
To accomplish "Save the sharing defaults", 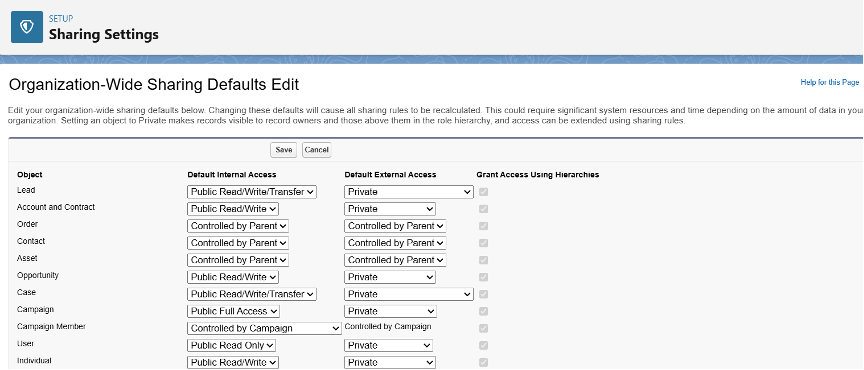I will tap(284, 150).
